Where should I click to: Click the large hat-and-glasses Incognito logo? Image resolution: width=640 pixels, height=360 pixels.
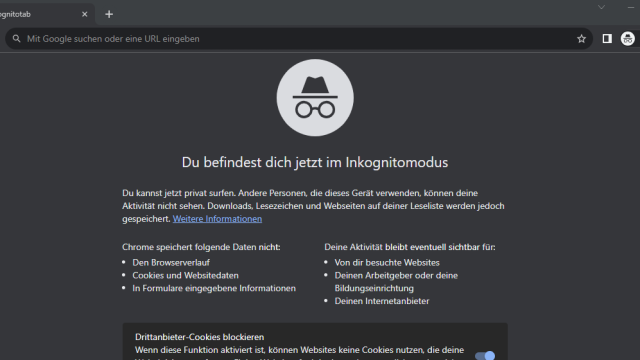coord(315,98)
